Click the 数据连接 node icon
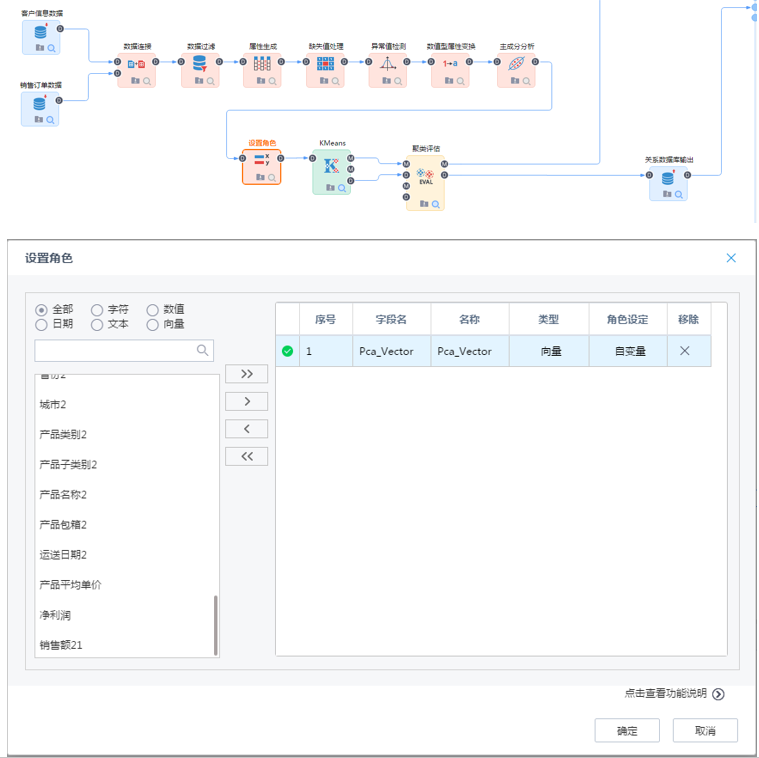Image resolution: width=759 pixels, height=758 pixels. point(137,64)
